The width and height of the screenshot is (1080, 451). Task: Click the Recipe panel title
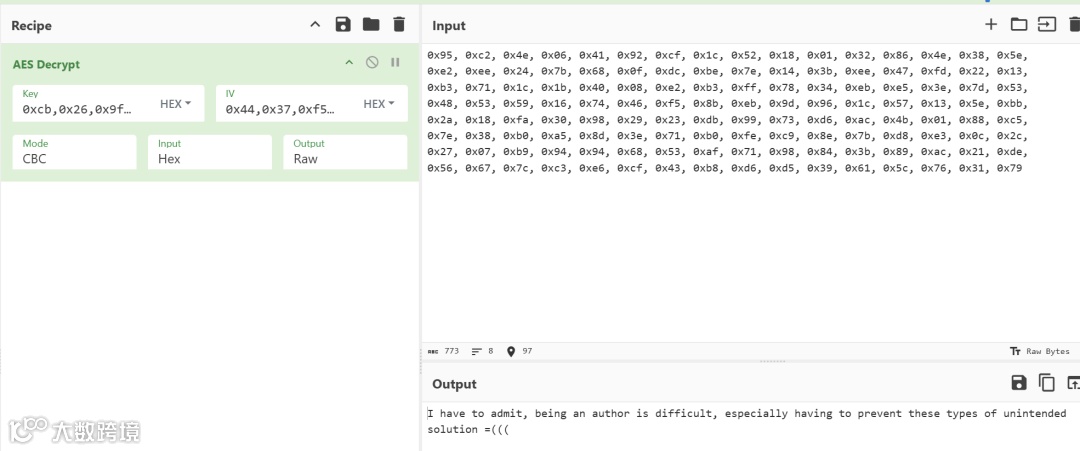point(31,25)
